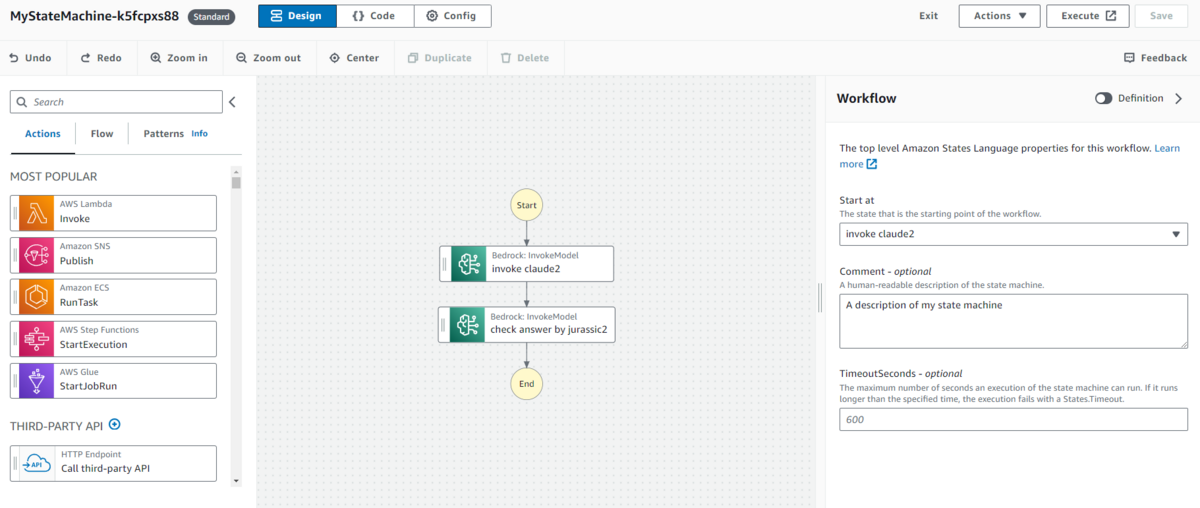Screen dimensions: 1200x508
Task: Click the Amazon SNS Publish icon
Action: tap(38, 255)
